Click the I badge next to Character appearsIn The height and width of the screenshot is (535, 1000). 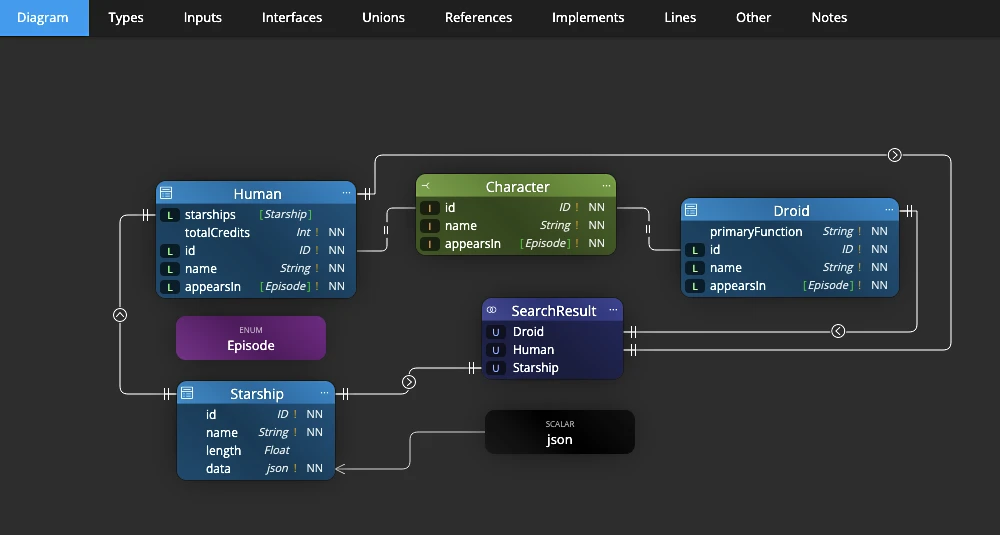[x=430, y=244]
